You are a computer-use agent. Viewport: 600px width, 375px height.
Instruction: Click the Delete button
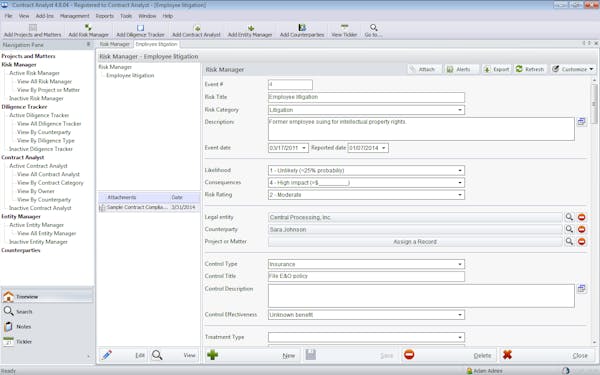[448, 355]
